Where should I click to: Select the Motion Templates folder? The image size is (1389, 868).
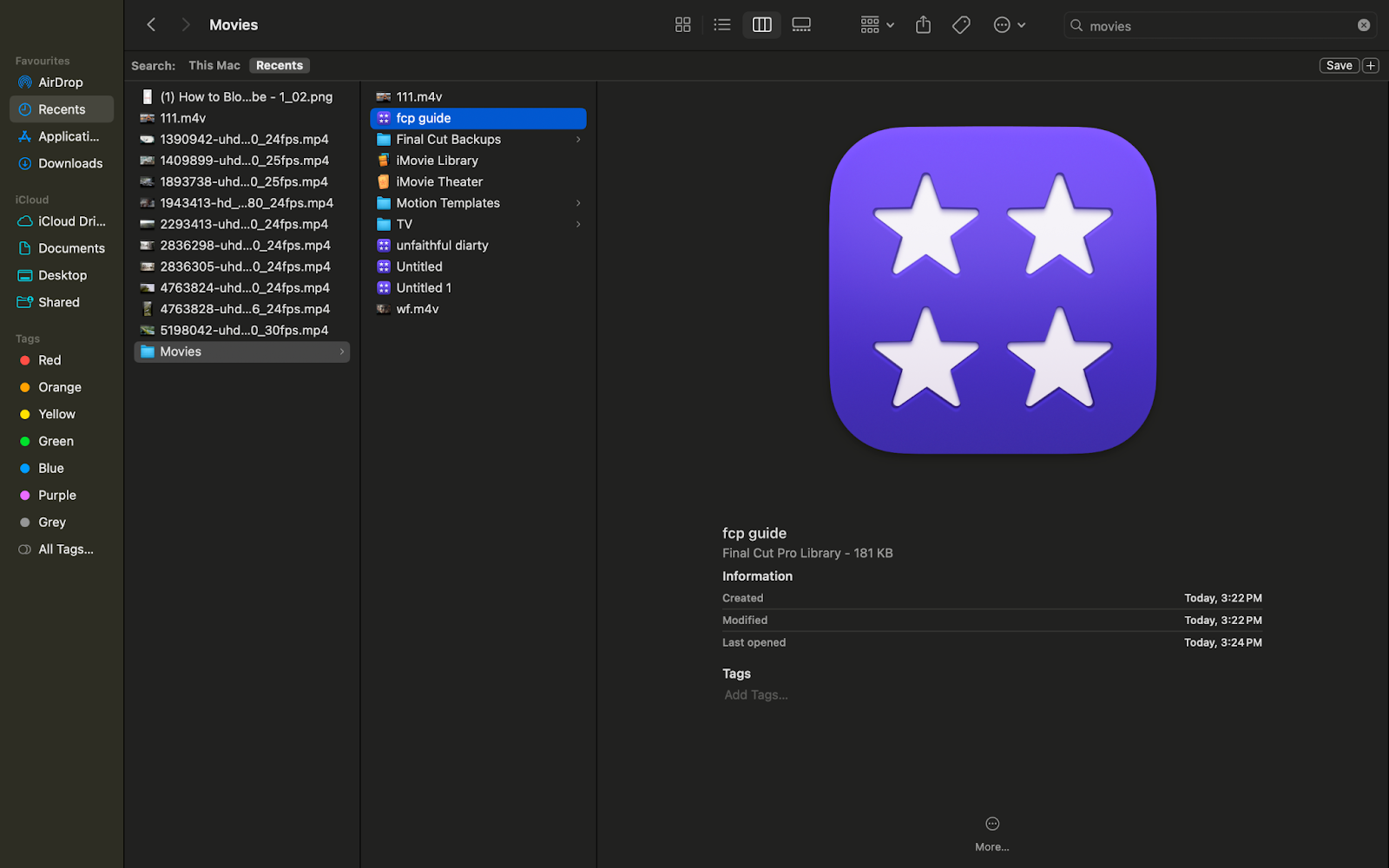pyautogui.click(x=478, y=203)
